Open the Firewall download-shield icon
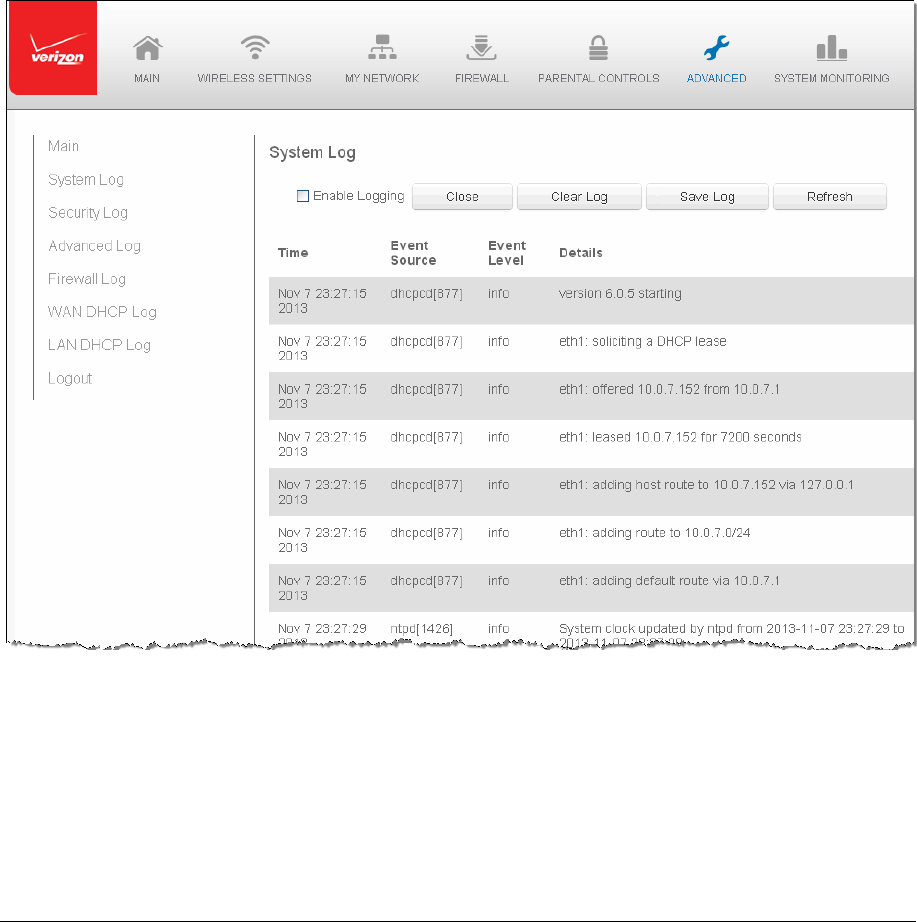This screenshot has height=922, width=917. tap(482, 48)
